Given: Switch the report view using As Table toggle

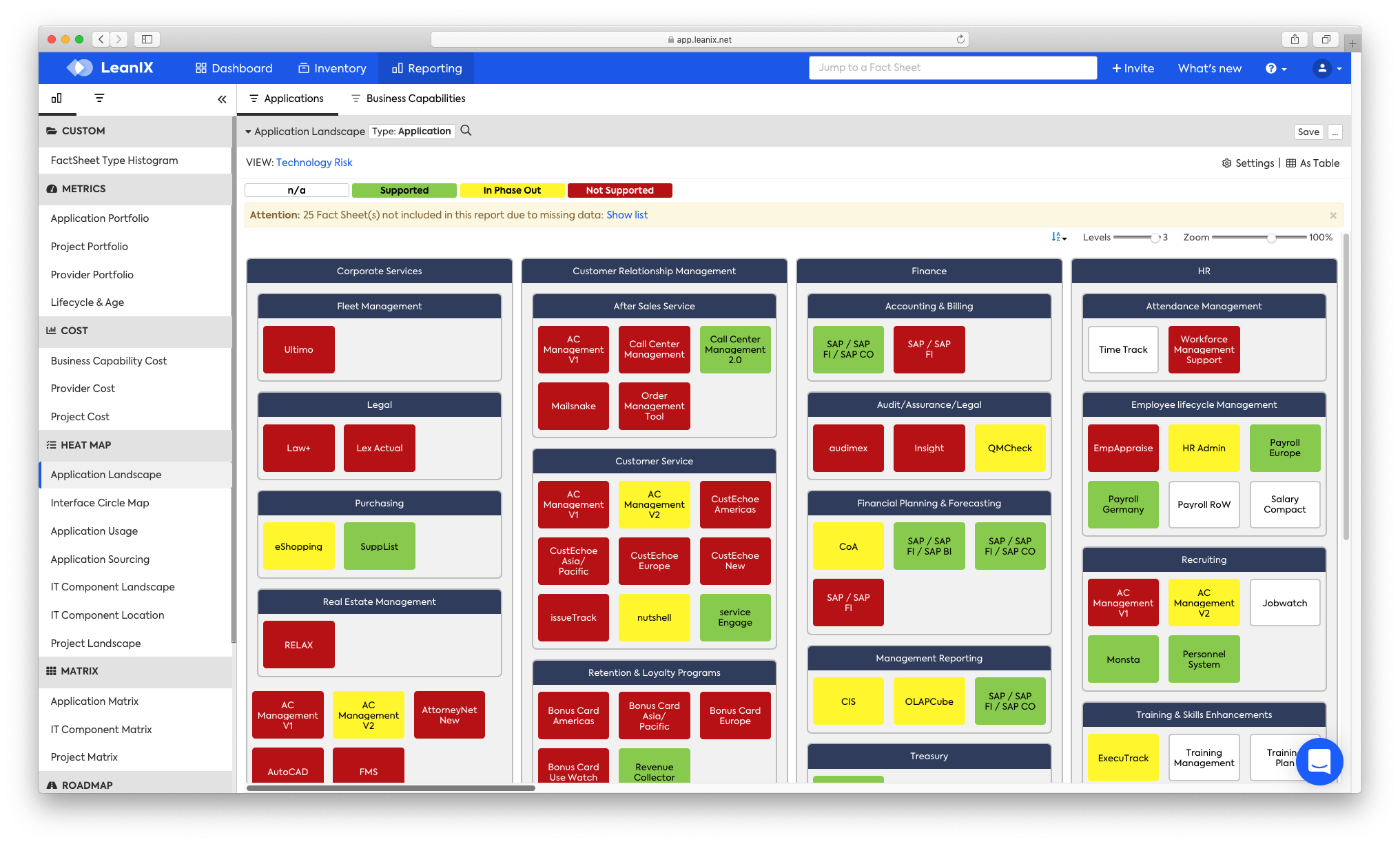Looking at the screenshot, I should coord(1312,163).
